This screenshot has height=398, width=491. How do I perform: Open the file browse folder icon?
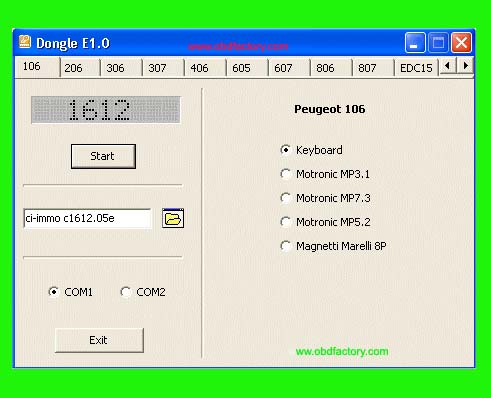(x=173, y=218)
